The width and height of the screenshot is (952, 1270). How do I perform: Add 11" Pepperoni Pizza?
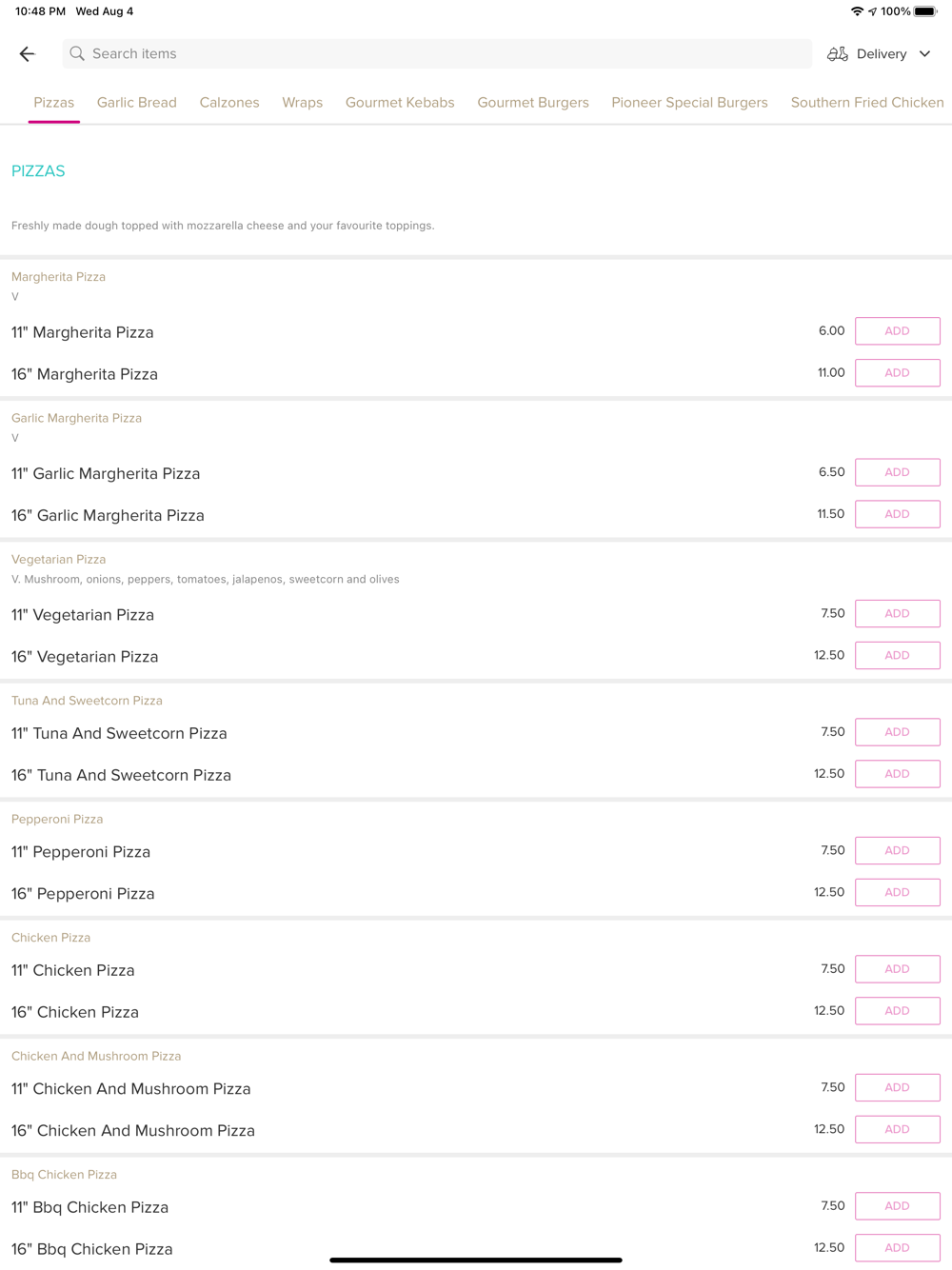(x=897, y=851)
